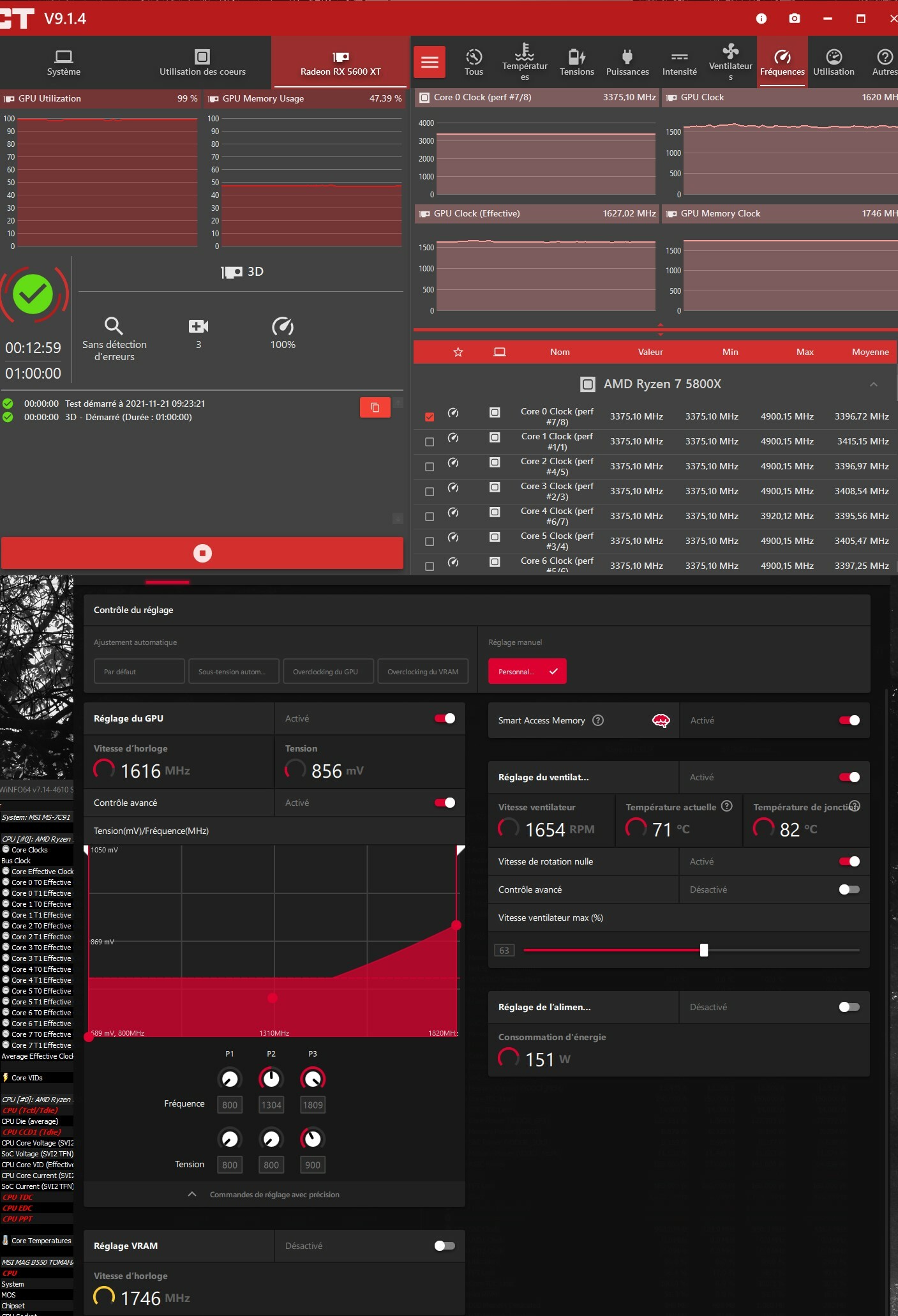
Task: Click the Smart Access Memory brain icon
Action: pyautogui.click(x=661, y=720)
